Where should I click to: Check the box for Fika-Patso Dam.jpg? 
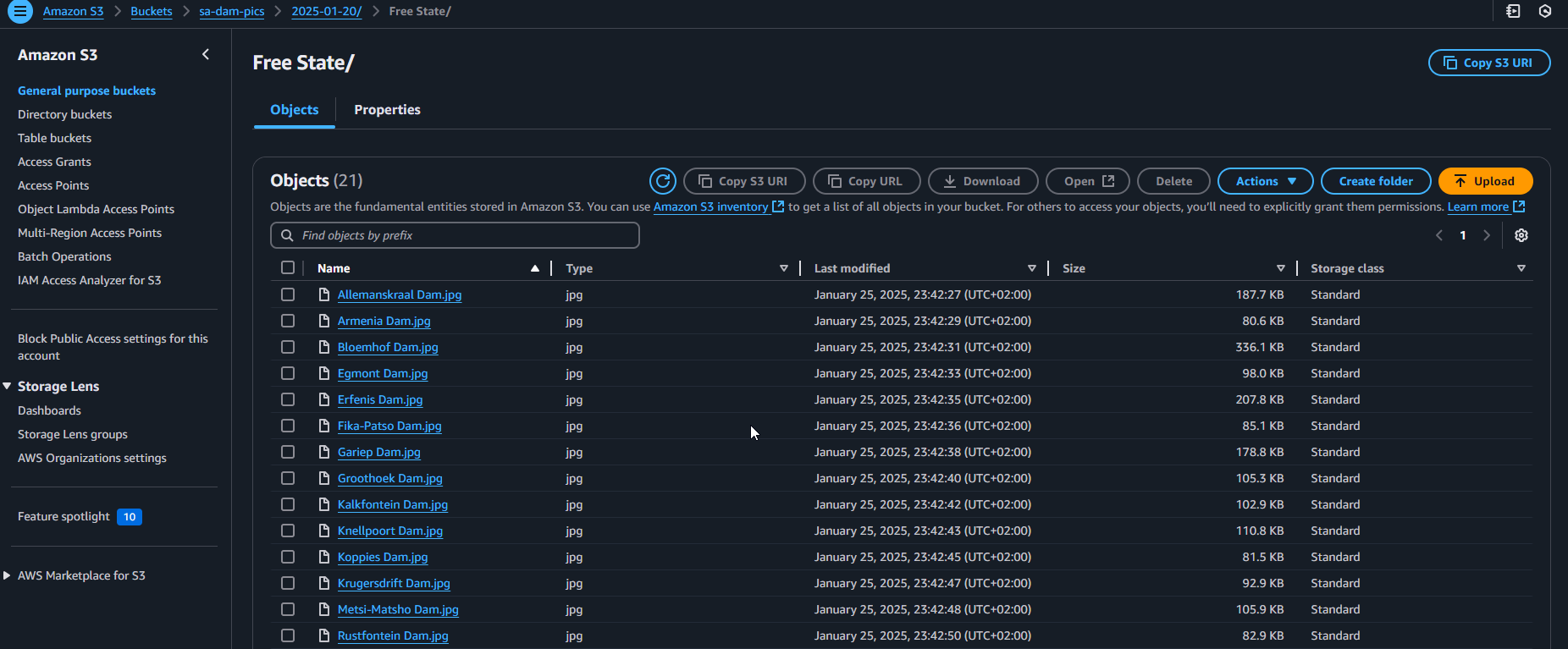click(x=288, y=426)
